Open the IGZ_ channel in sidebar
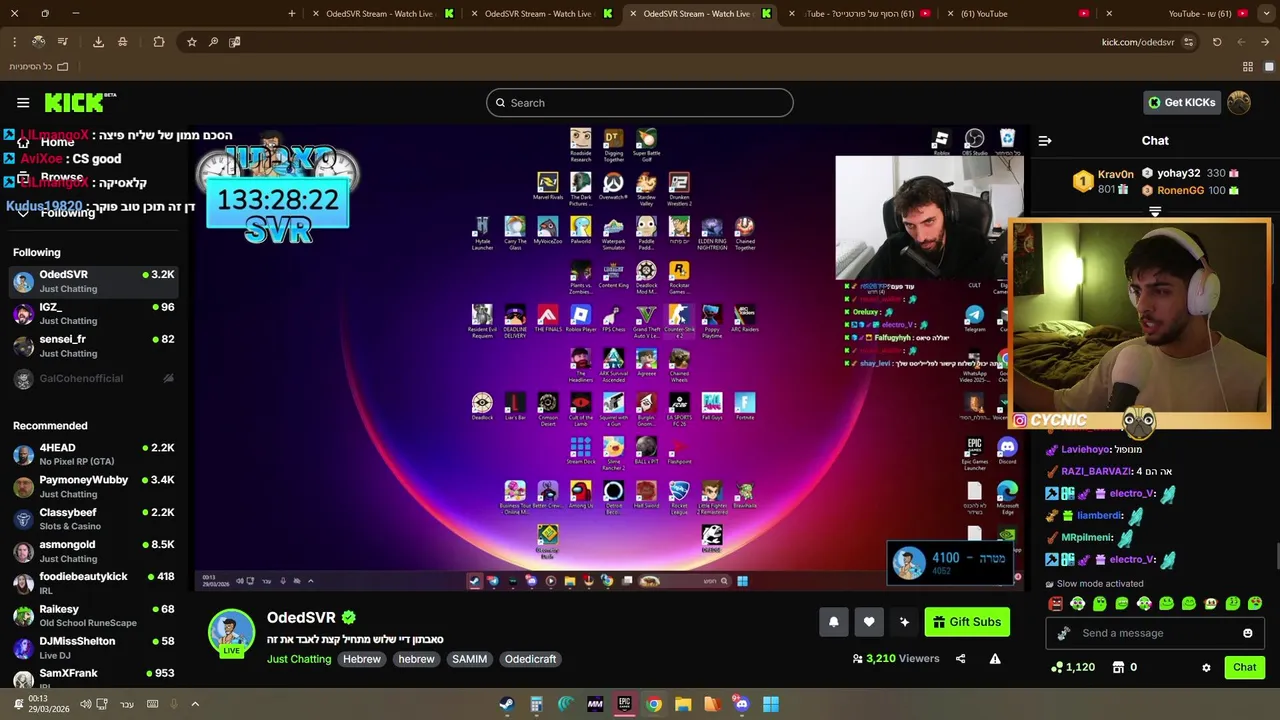 click(93, 313)
